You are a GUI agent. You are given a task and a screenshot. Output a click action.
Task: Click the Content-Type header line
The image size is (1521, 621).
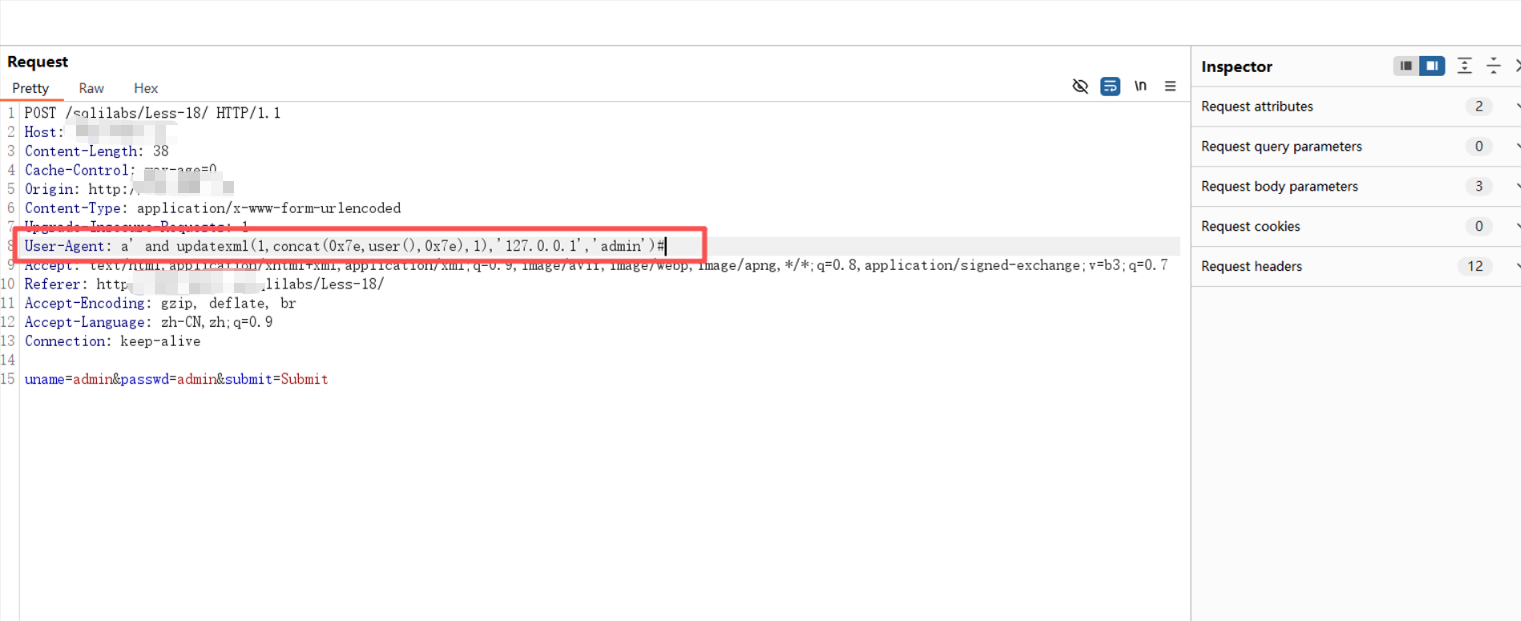tap(212, 208)
